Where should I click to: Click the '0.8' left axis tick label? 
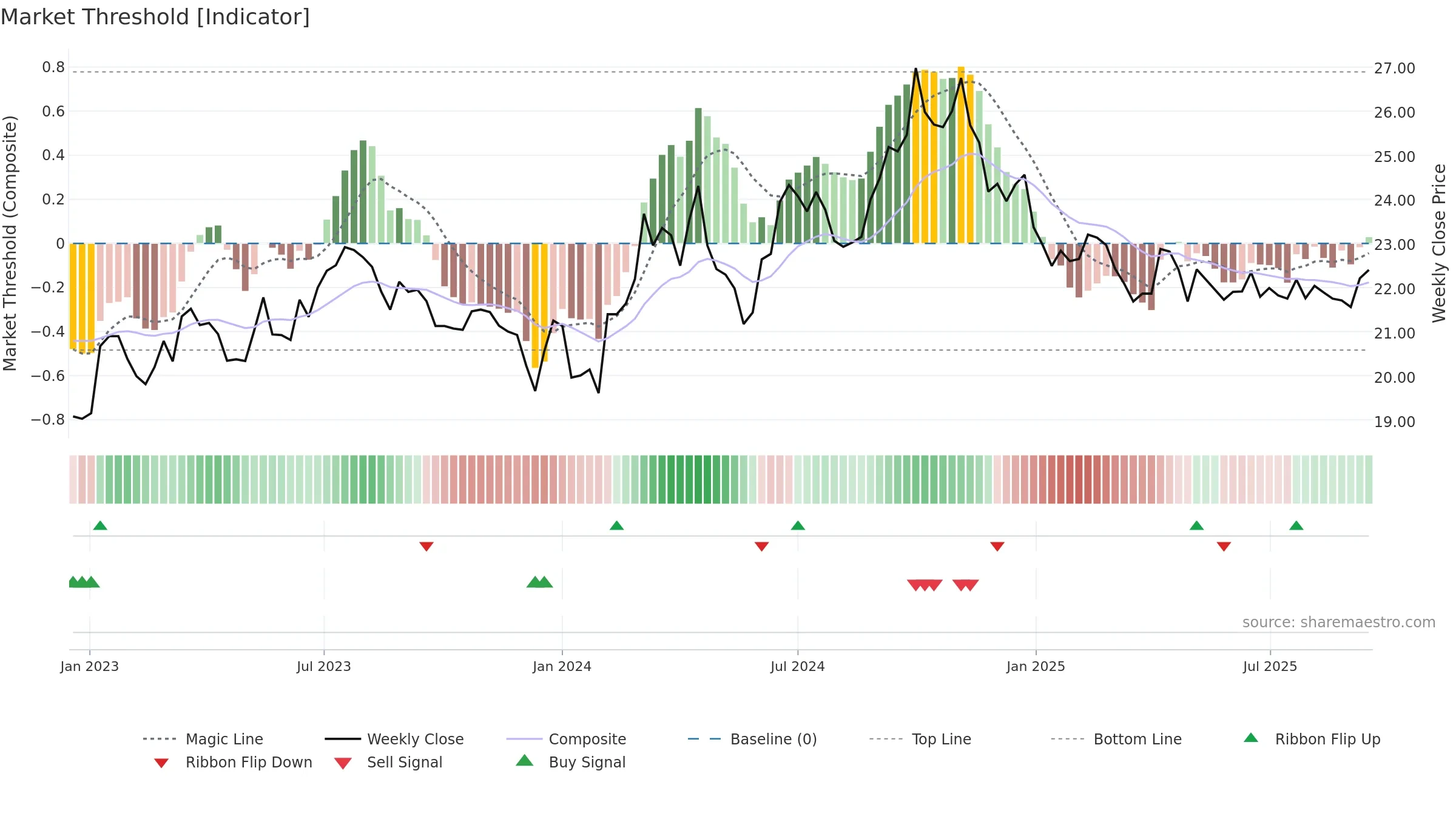[x=53, y=67]
